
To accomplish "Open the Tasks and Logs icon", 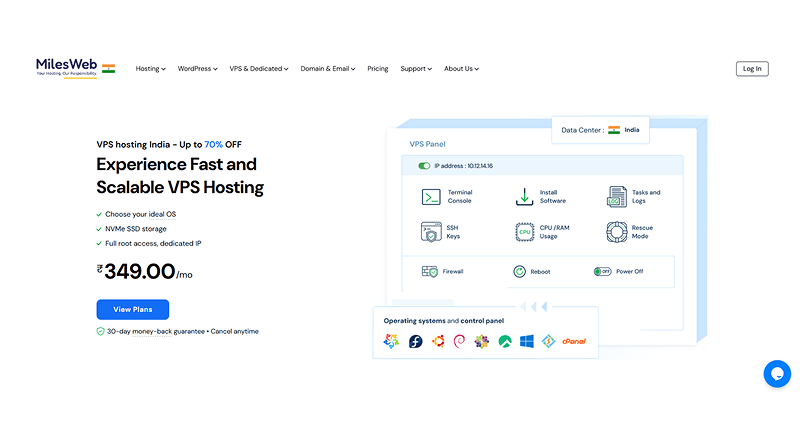I will tap(616, 197).
